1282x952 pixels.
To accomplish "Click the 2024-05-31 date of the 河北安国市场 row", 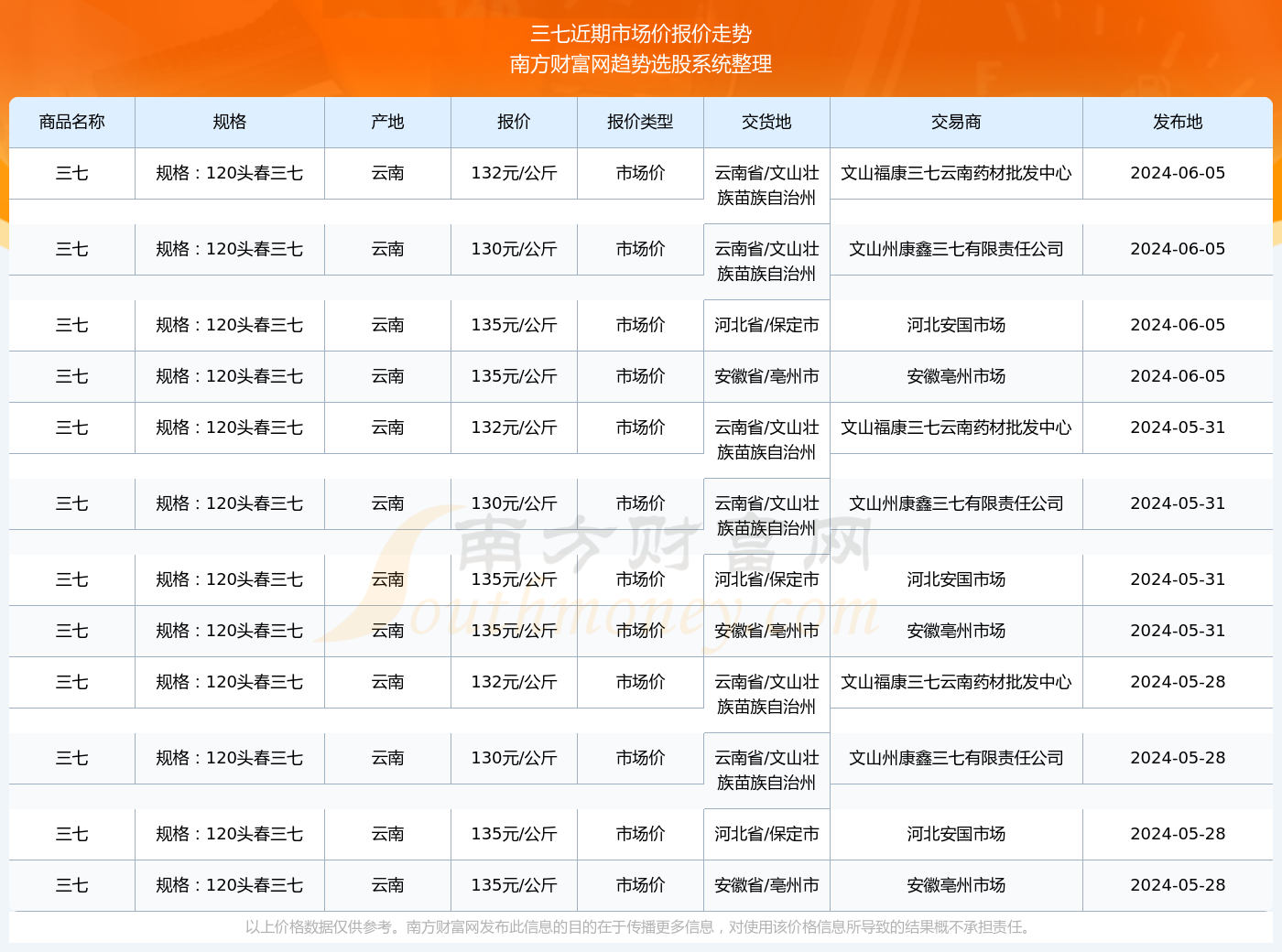I will [1178, 579].
